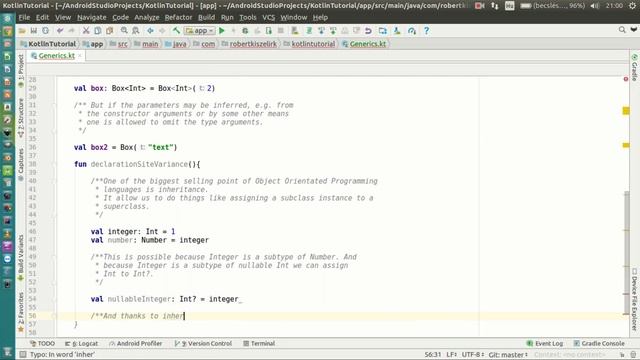Click the Help question mark icon
The height and width of the screenshot is (360, 640).
pos(426,31)
